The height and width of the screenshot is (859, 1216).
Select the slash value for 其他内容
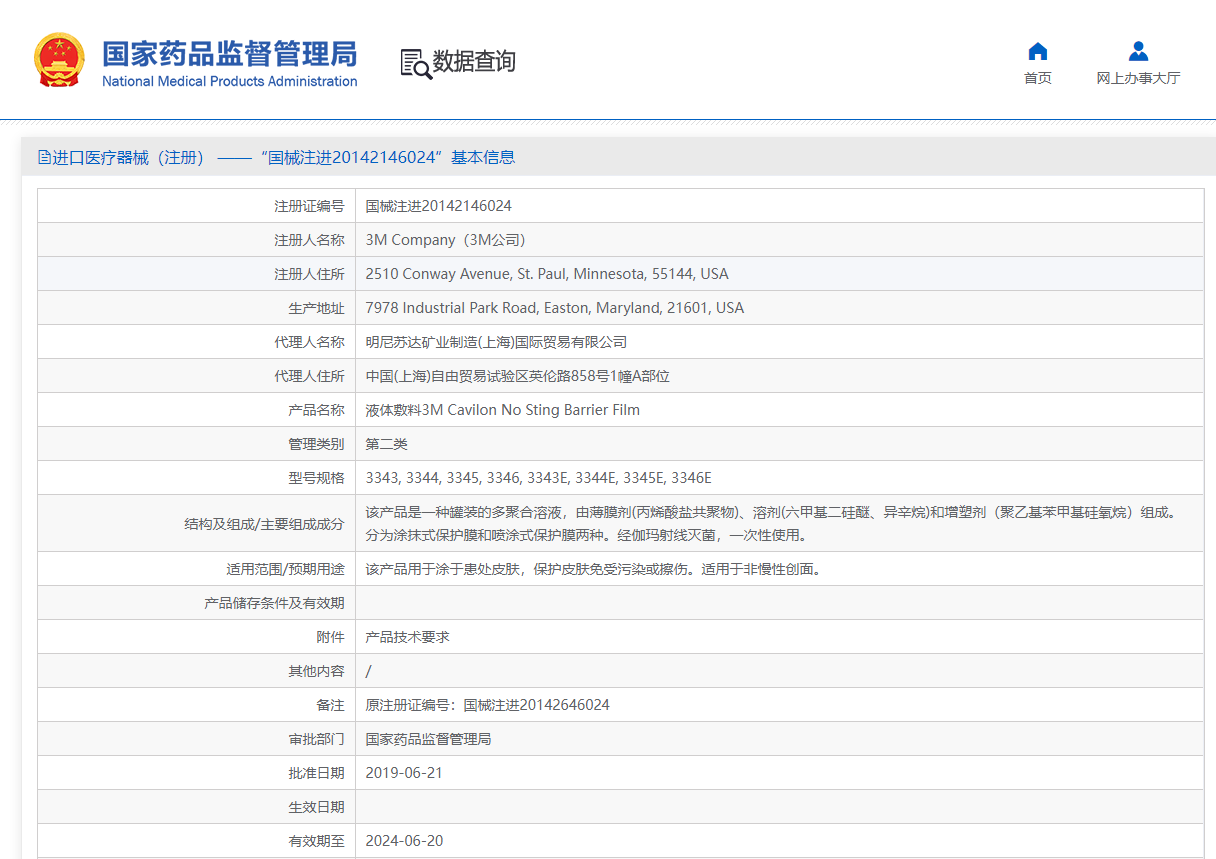click(368, 671)
